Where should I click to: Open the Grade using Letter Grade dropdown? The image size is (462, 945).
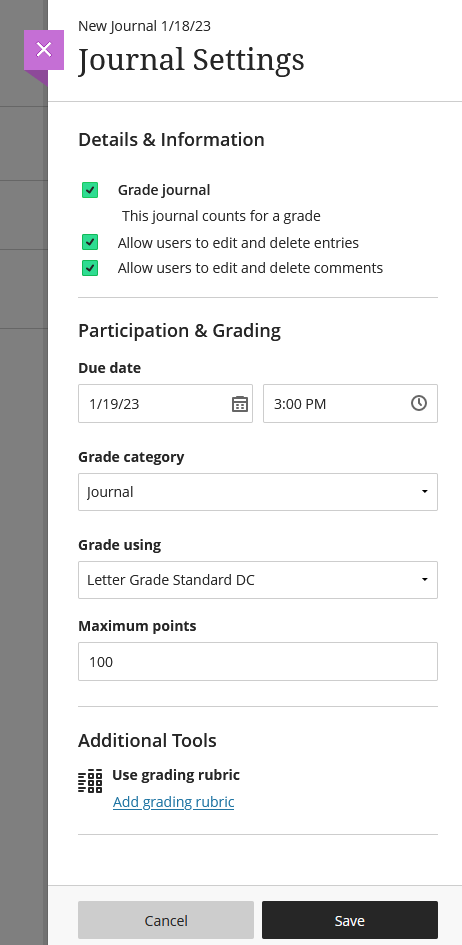click(258, 580)
